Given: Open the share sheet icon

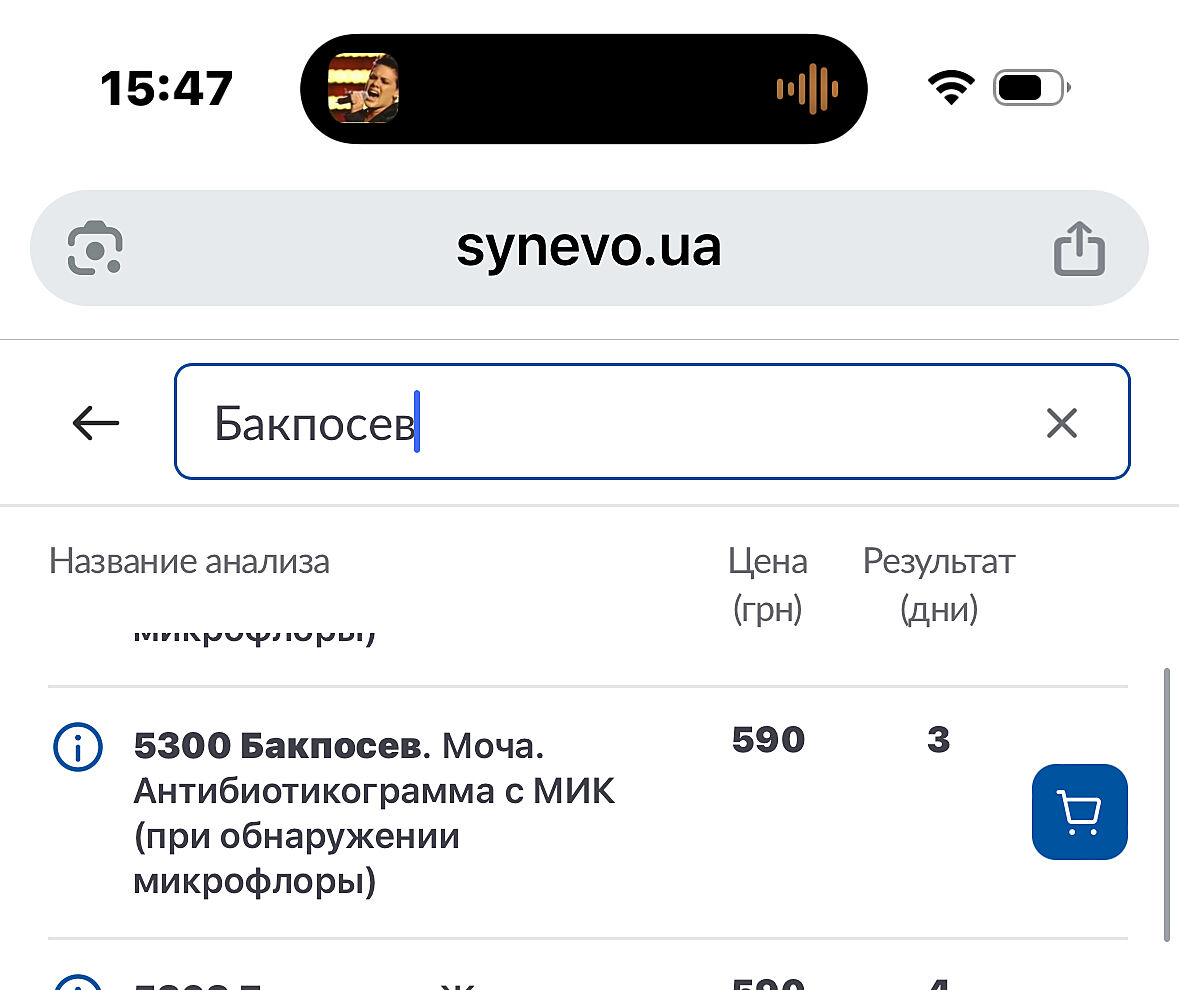Looking at the screenshot, I should 1080,248.
